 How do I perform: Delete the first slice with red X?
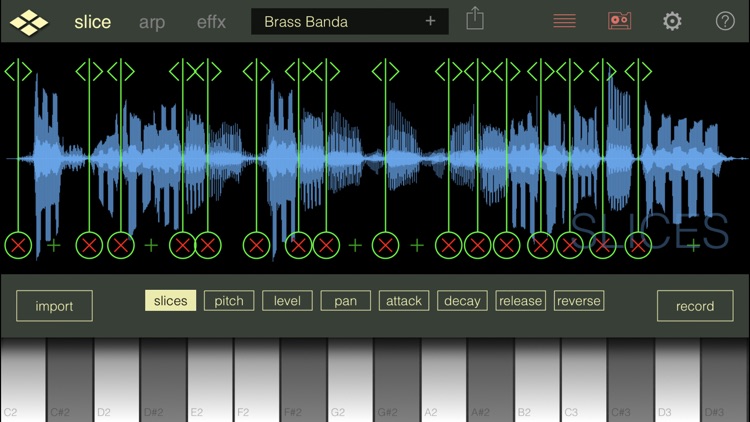(x=18, y=245)
